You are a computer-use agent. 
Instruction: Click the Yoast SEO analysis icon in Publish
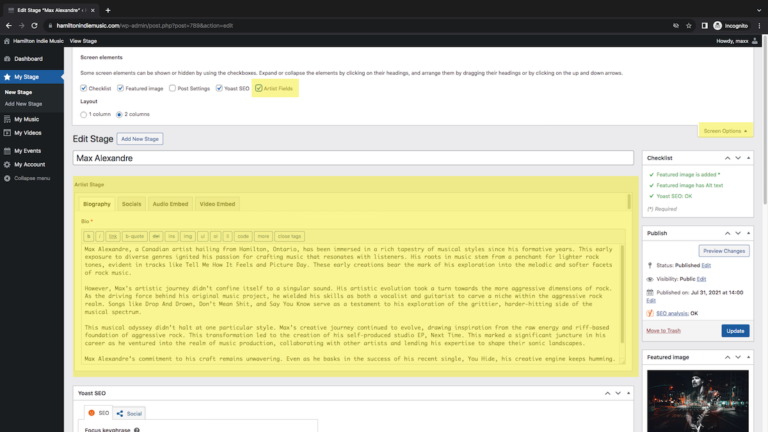pos(650,312)
